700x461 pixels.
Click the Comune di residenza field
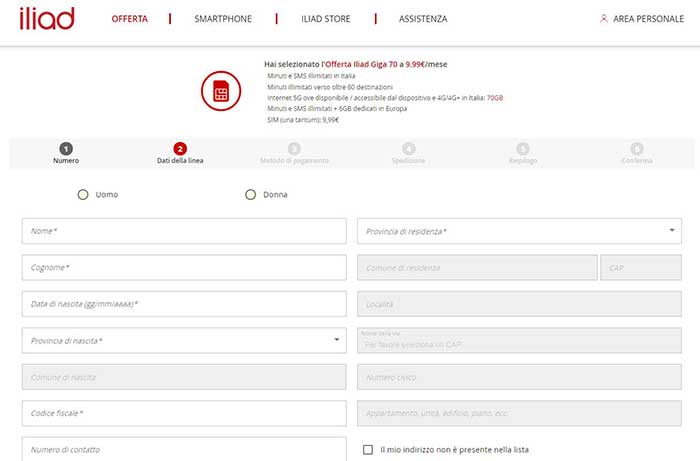(477, 267)
